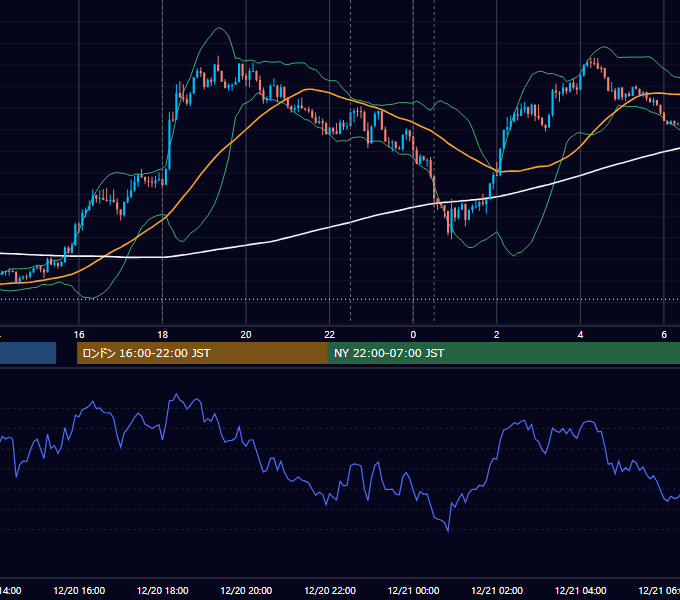Screen dimensions: 680x600
Task: Click the 16 hour label on upper axis
Action: (79, 335)
